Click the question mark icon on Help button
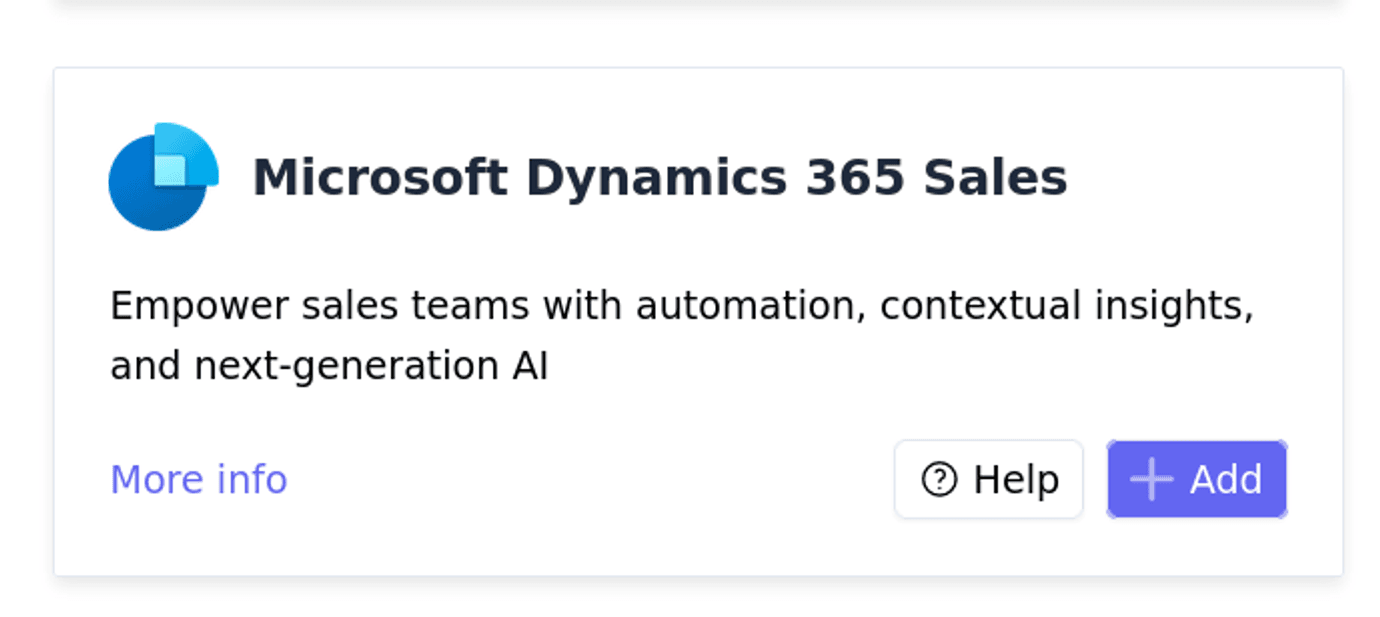This screenshot has height=617, width=1380. (938, 479)
